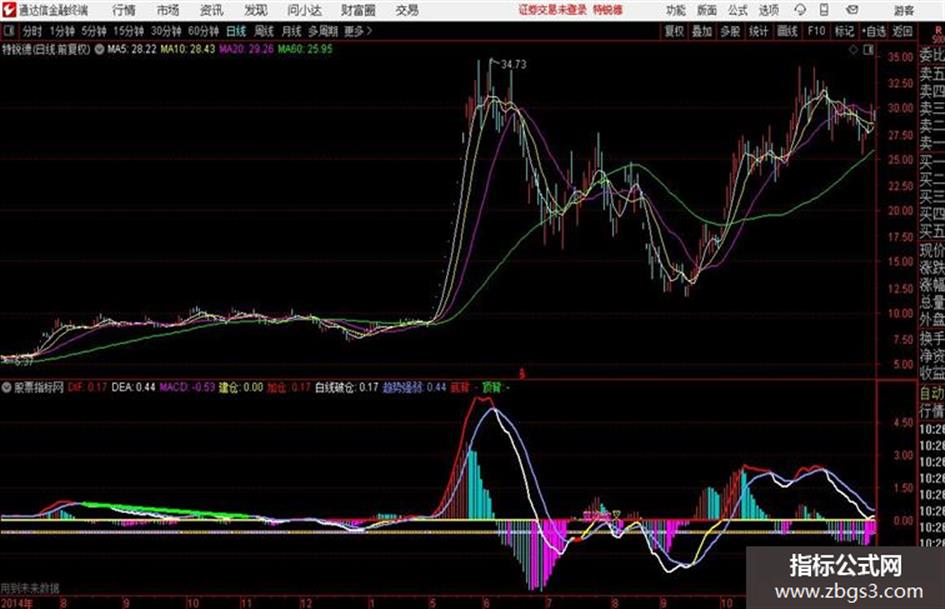
Task: Expand the 更多 periods dropdown
Action: click(x=358, y=31)
